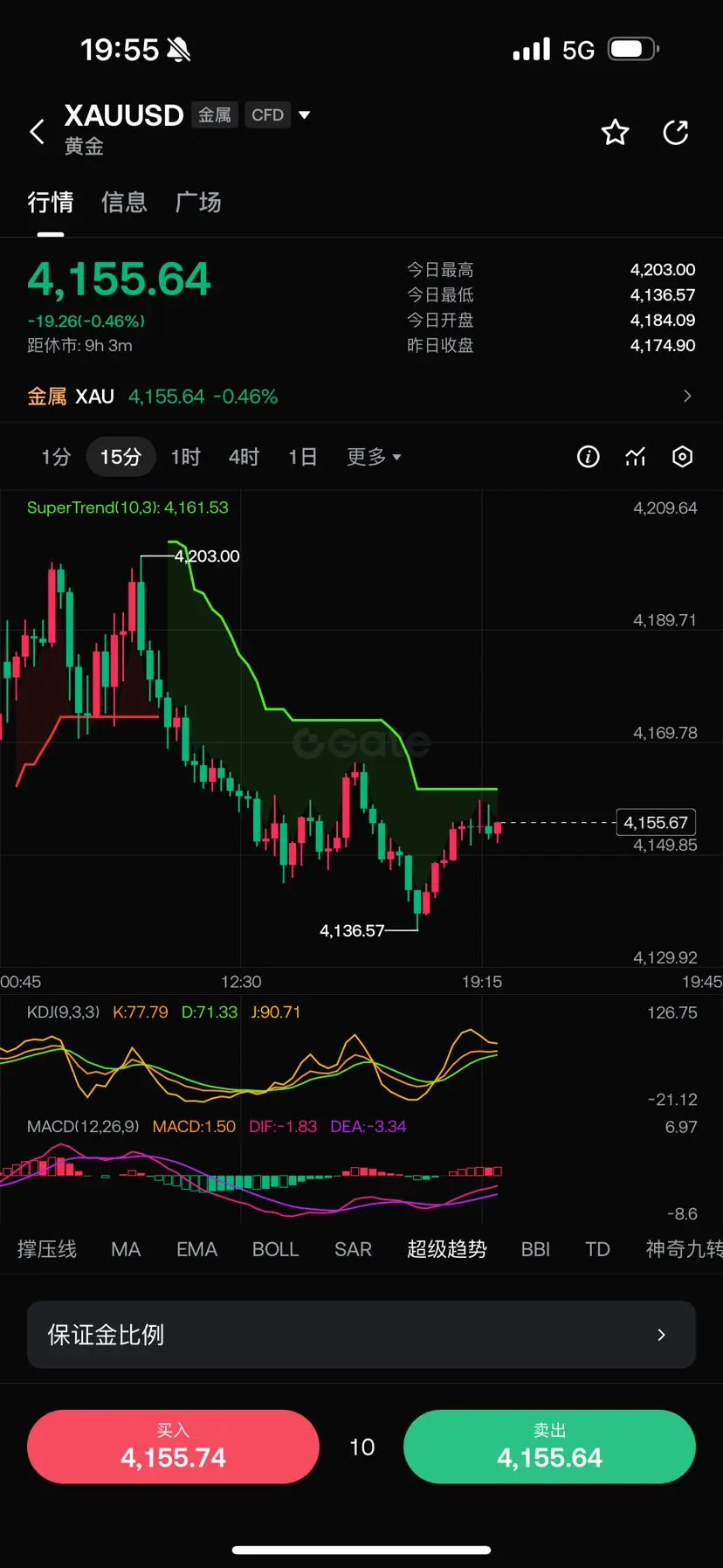Screen dimensions: 723x1568
Task: Tap the 12:30 time axis label
Action: (241, 982)
